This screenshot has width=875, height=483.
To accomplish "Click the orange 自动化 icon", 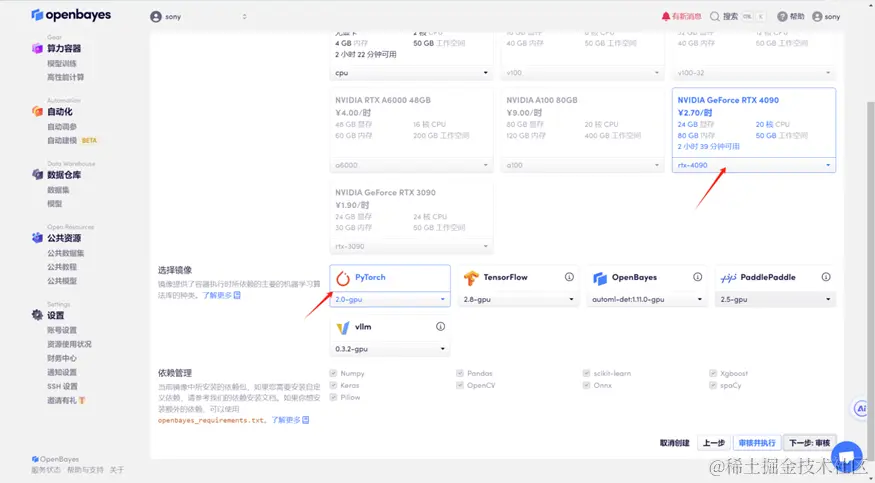I will pos(37,112).
